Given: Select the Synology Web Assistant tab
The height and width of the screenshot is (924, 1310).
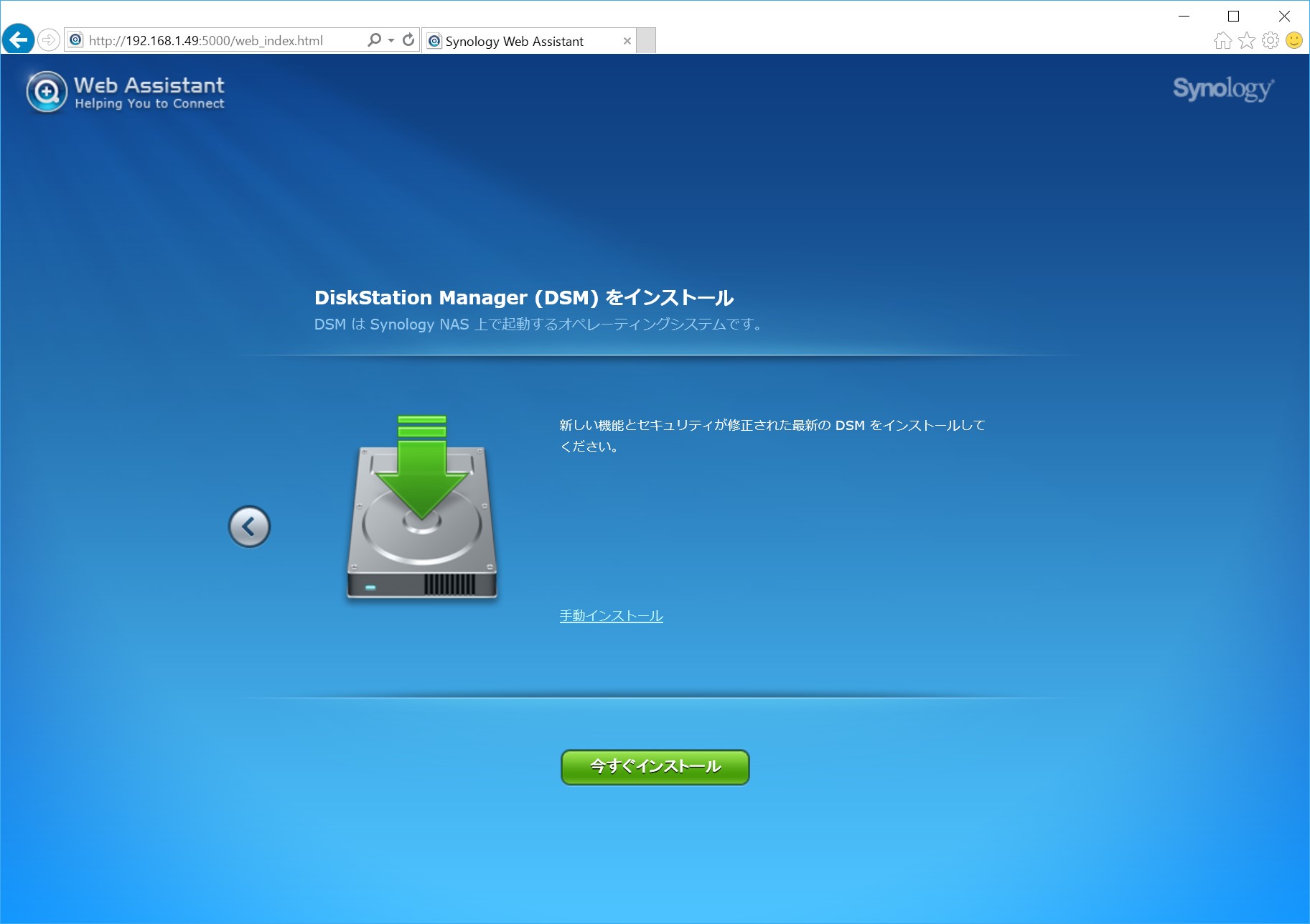Looking at the screenshot, I should point(514,41).
